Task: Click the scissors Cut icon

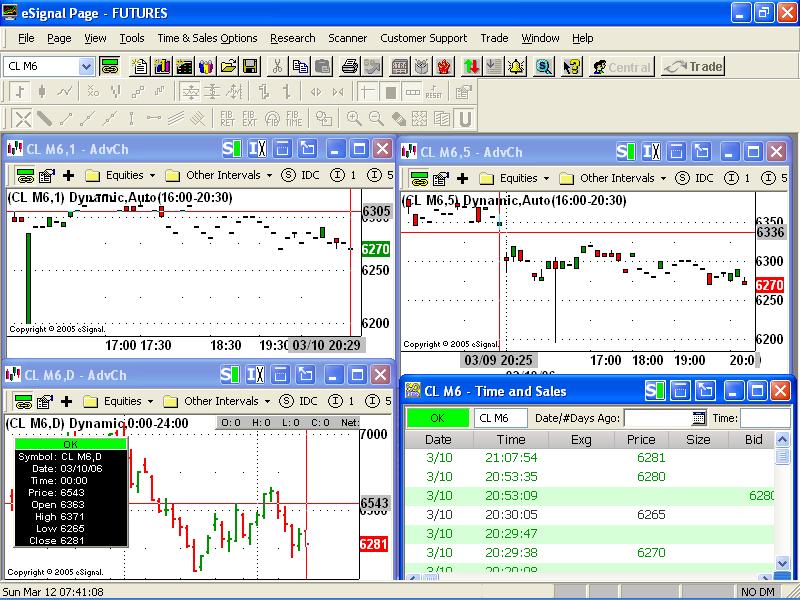Action: pos(277,67)
